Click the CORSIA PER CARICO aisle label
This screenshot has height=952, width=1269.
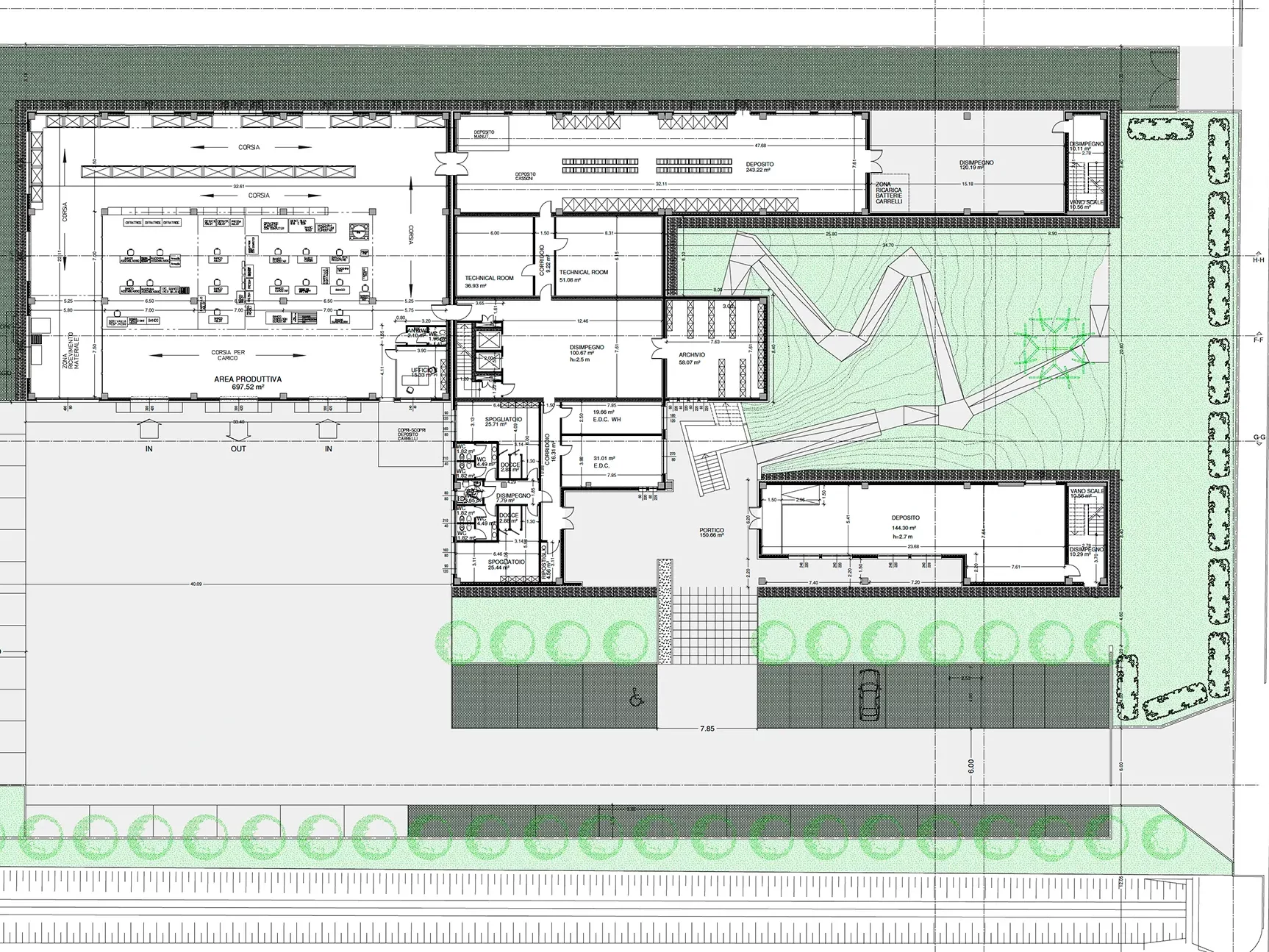228,356
